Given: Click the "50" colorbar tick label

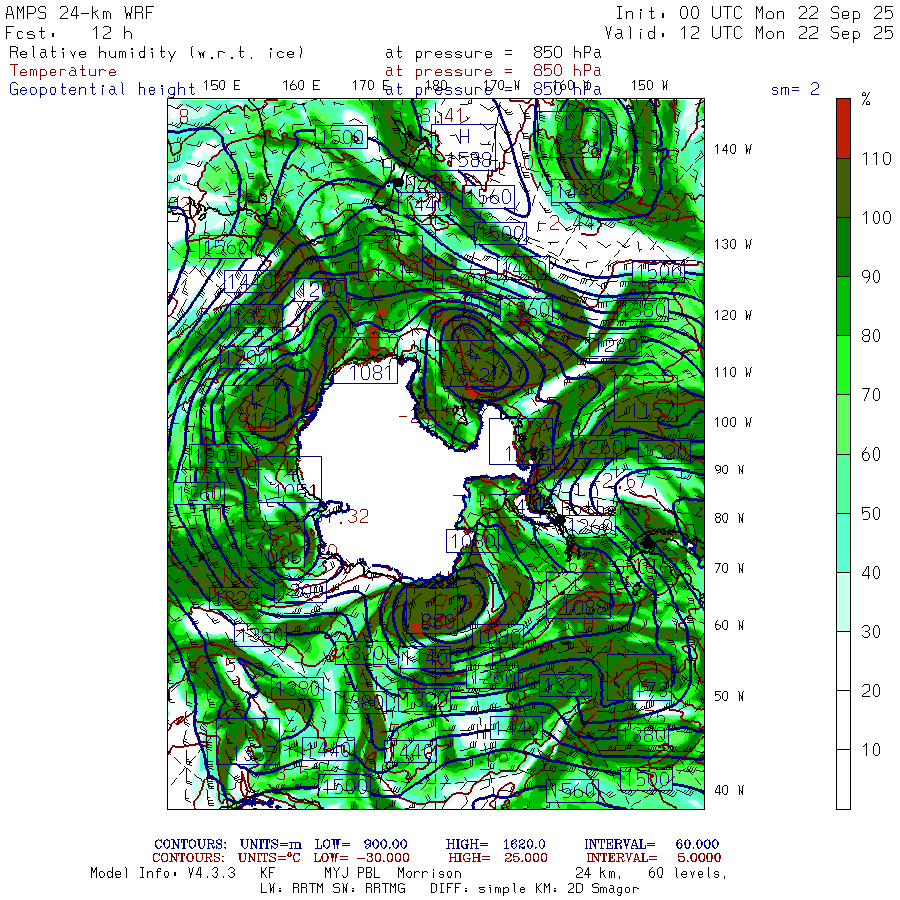Looking at the screenshot, I should [x=871, y=514].
